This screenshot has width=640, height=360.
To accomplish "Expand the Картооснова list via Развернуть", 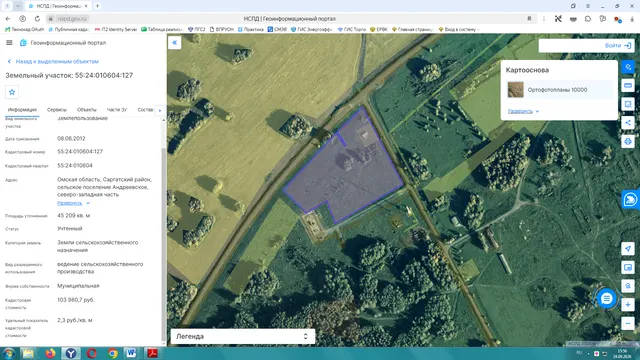I will point(523,111).
